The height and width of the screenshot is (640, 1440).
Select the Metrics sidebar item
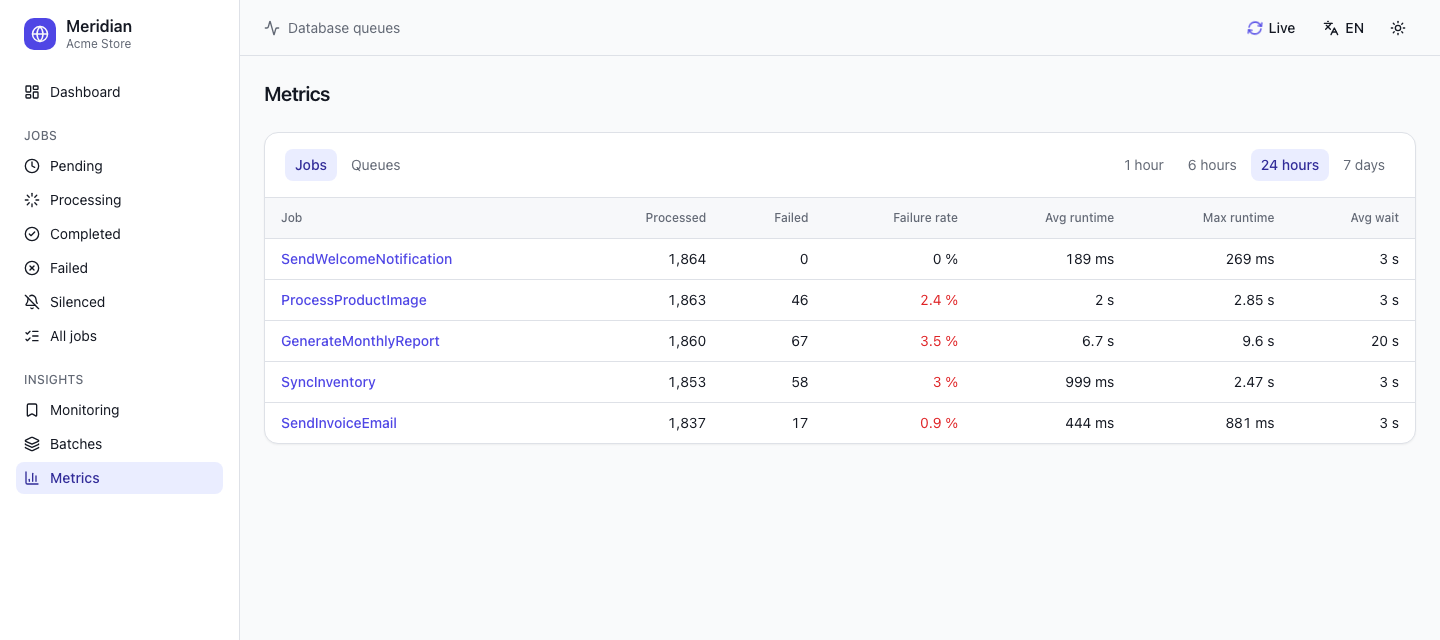tap(119, 478)
